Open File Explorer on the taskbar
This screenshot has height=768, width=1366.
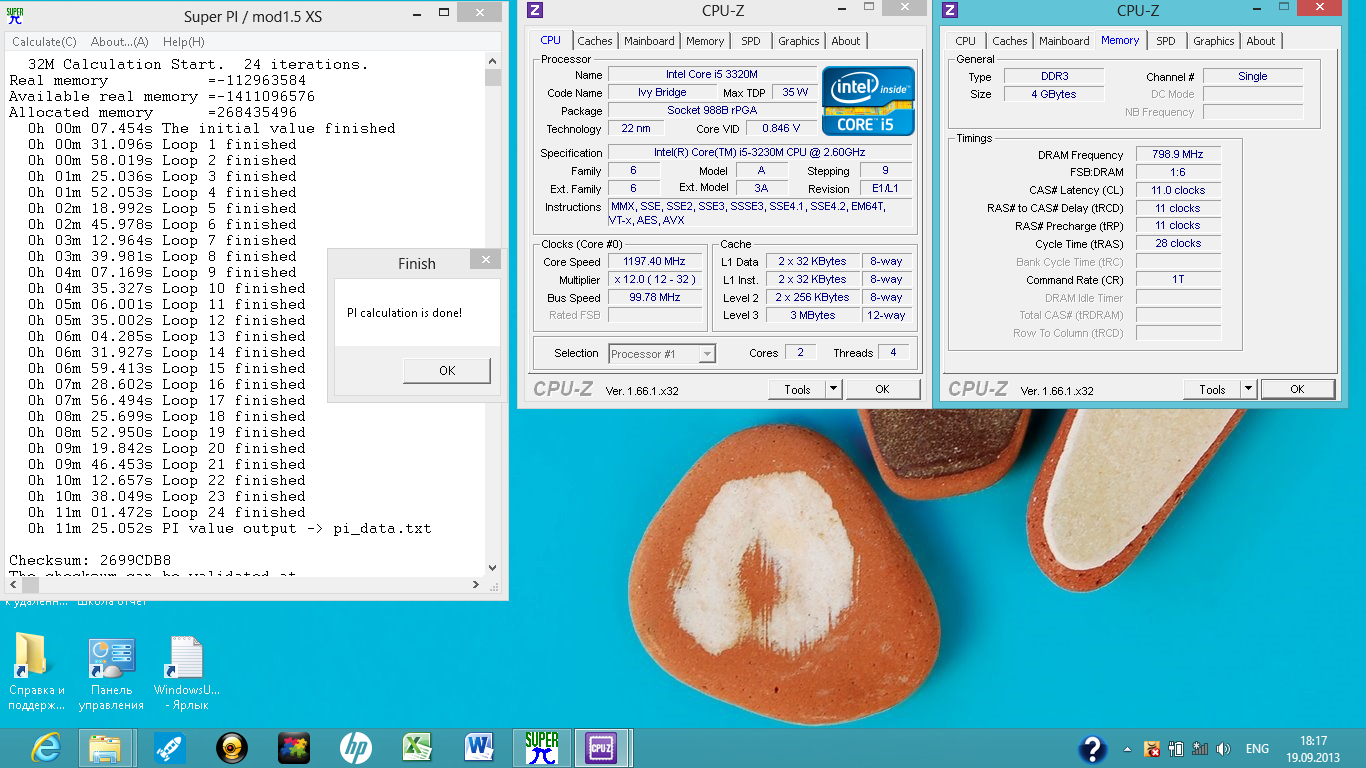(105, 748)
